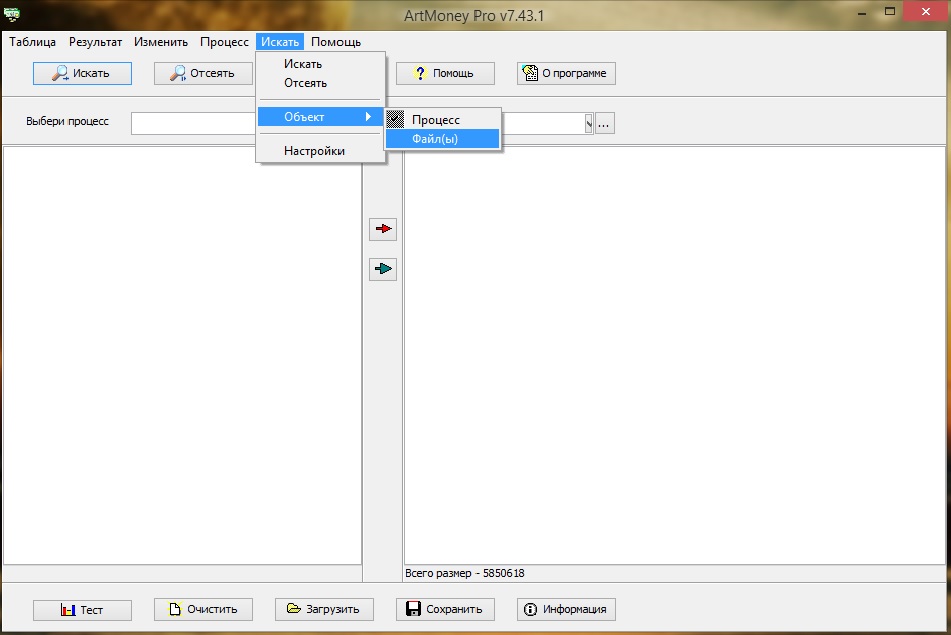Open the О программе dialog button
The height and width of the screenshot is (635, 951).
click(566, 73)
